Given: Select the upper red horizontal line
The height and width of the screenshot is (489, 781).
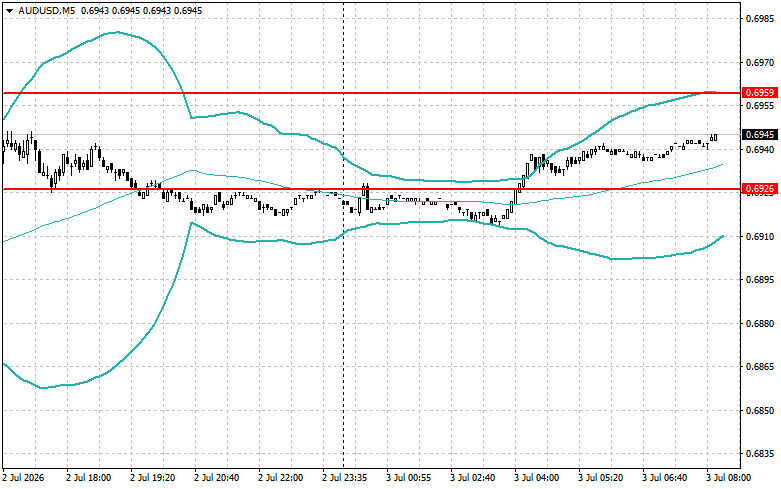Looking at the screenshot, I should (372, 93).
